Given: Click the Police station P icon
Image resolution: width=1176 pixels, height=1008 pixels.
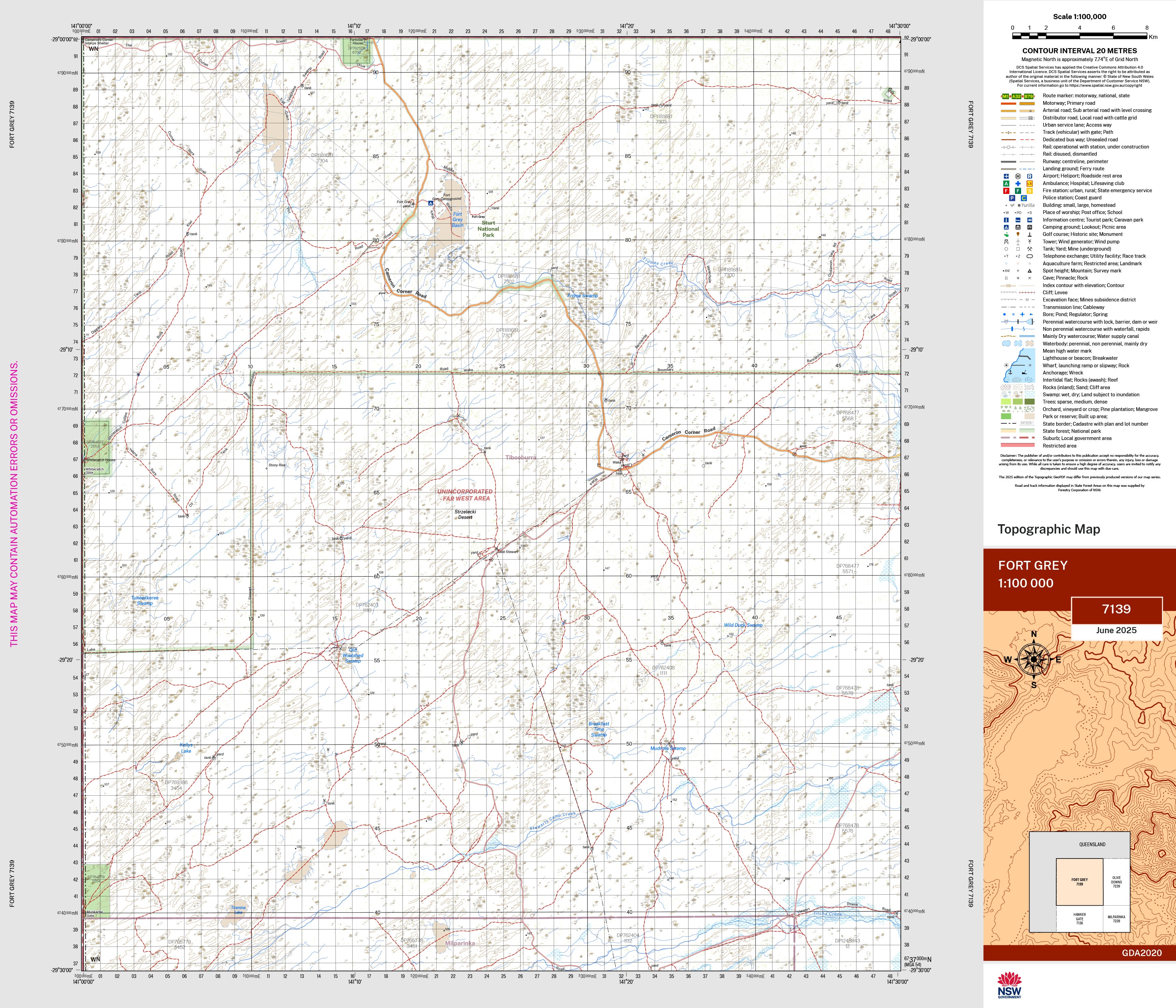Looking at the screenshot, I should pos(1012,198).
